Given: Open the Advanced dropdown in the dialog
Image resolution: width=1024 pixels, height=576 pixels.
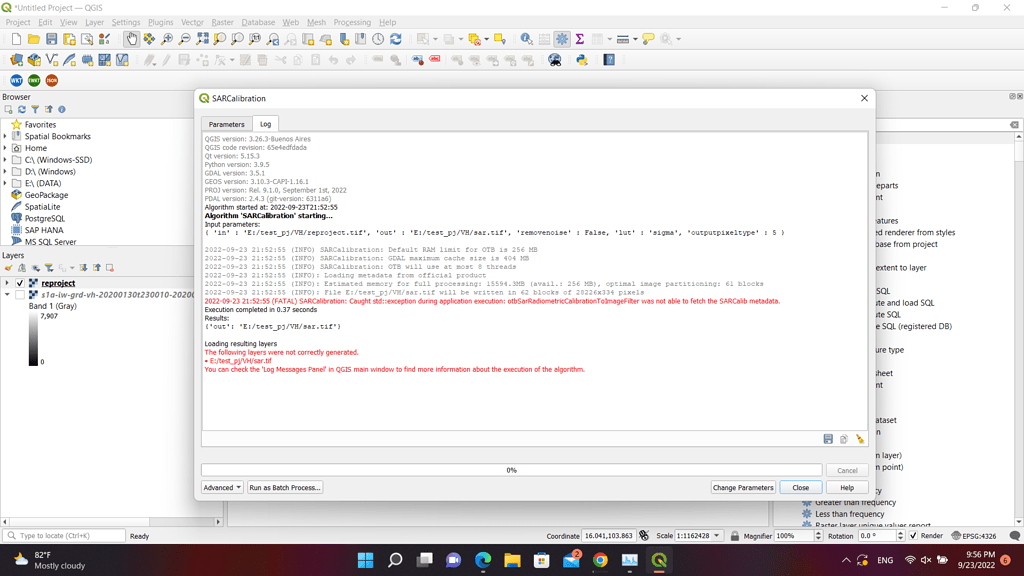Looking at the screenshot, I should (x=221, y=487).
